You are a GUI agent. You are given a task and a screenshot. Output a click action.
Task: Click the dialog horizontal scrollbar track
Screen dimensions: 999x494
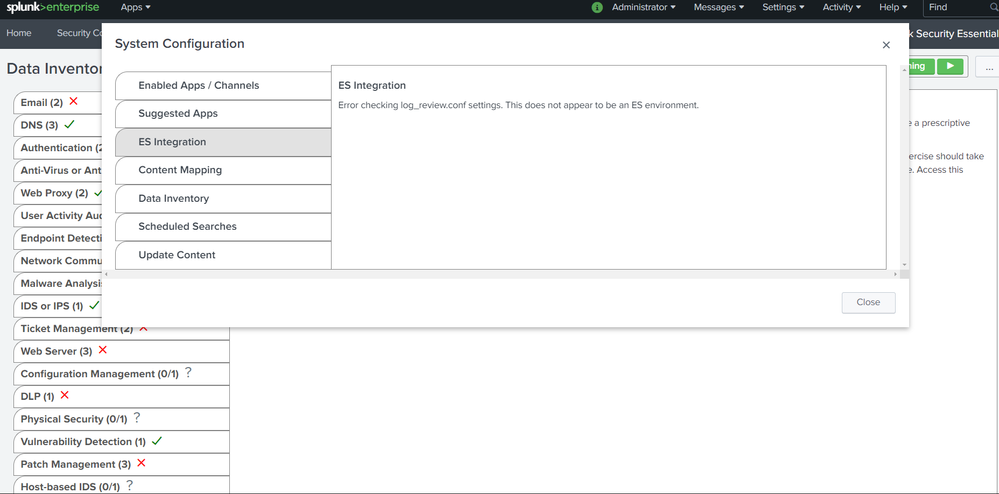(x=500, y=274)
